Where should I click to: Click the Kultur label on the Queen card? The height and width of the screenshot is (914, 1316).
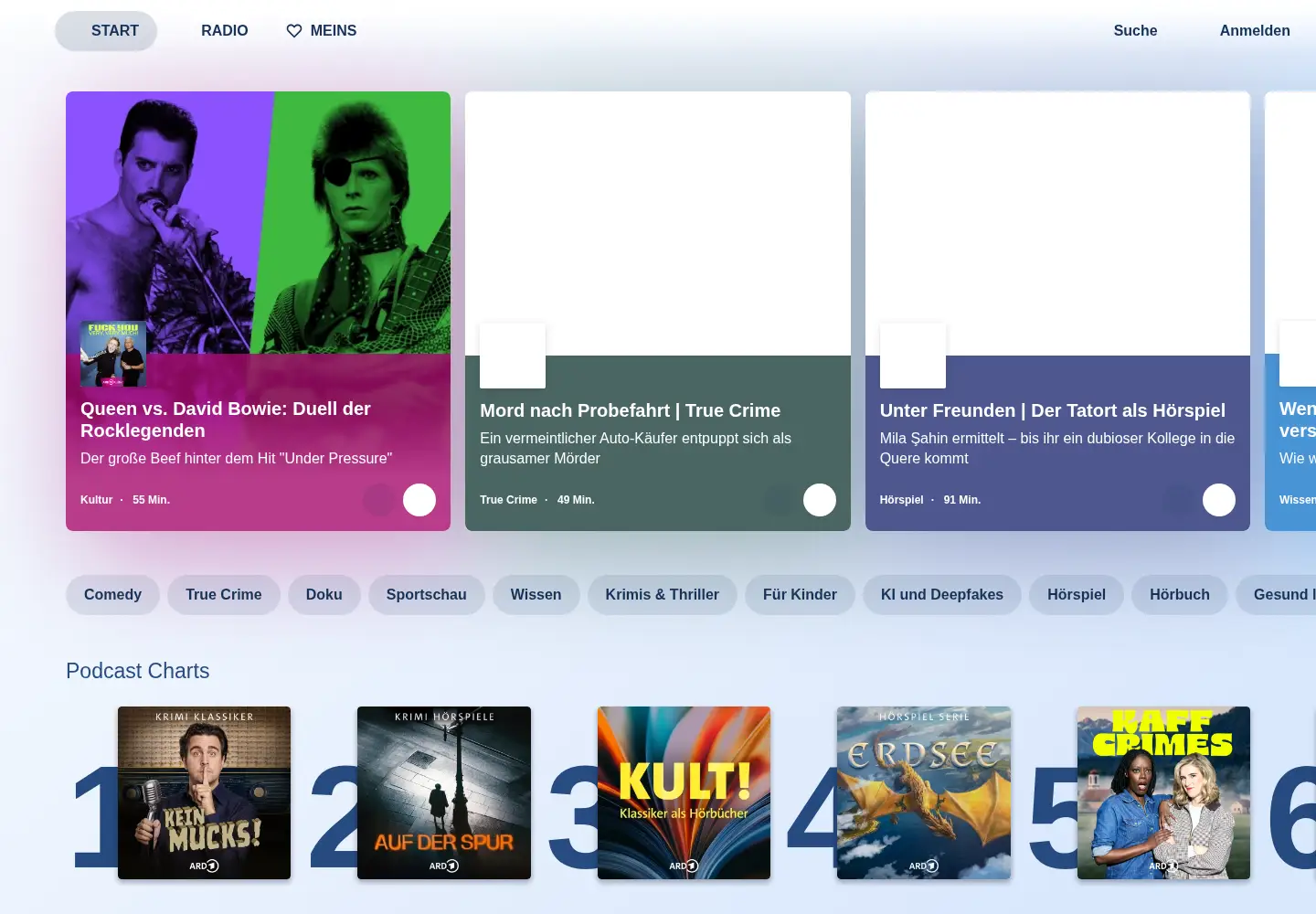point(97,500)
